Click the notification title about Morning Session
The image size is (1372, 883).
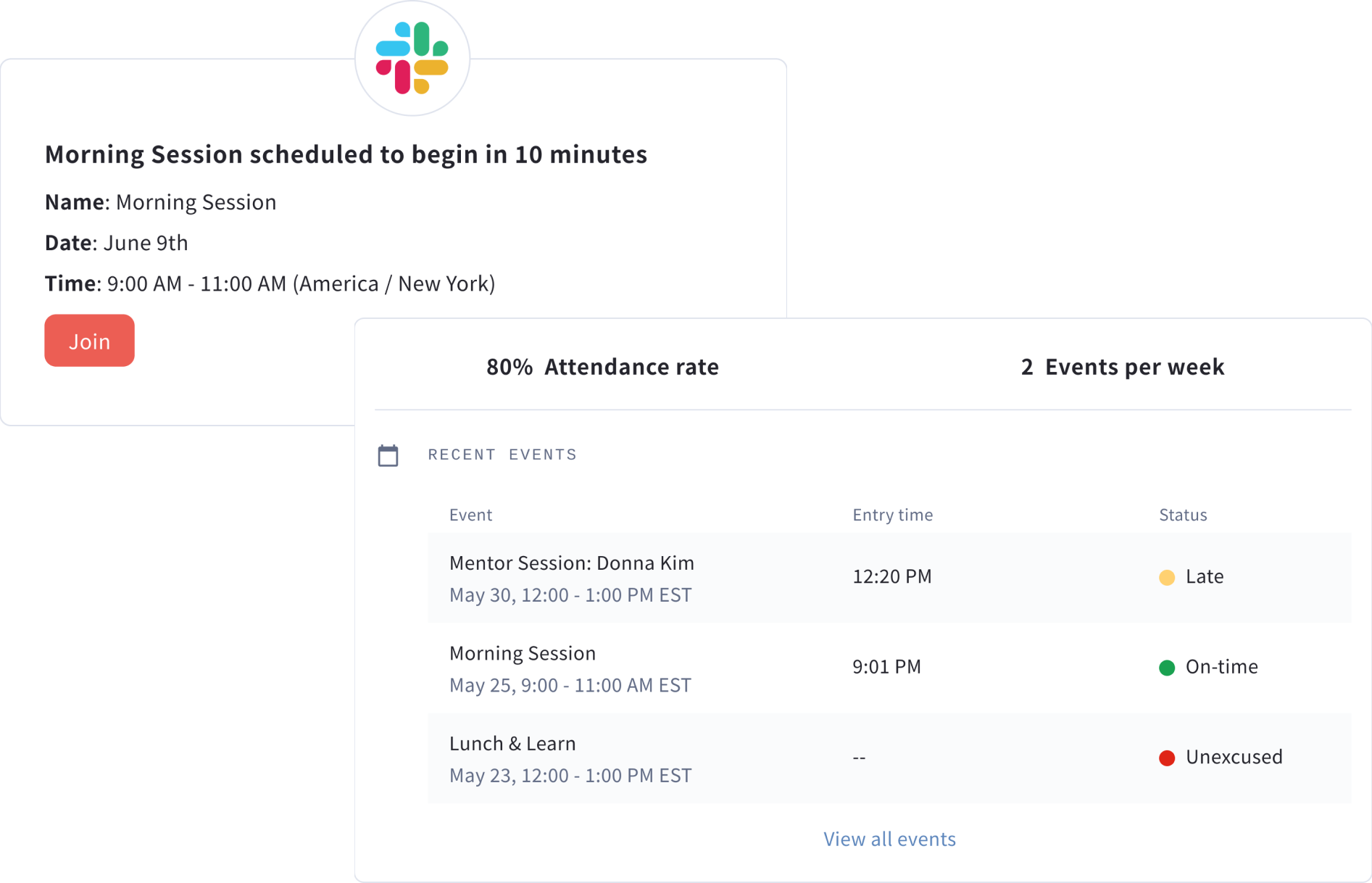pos(346,154)
